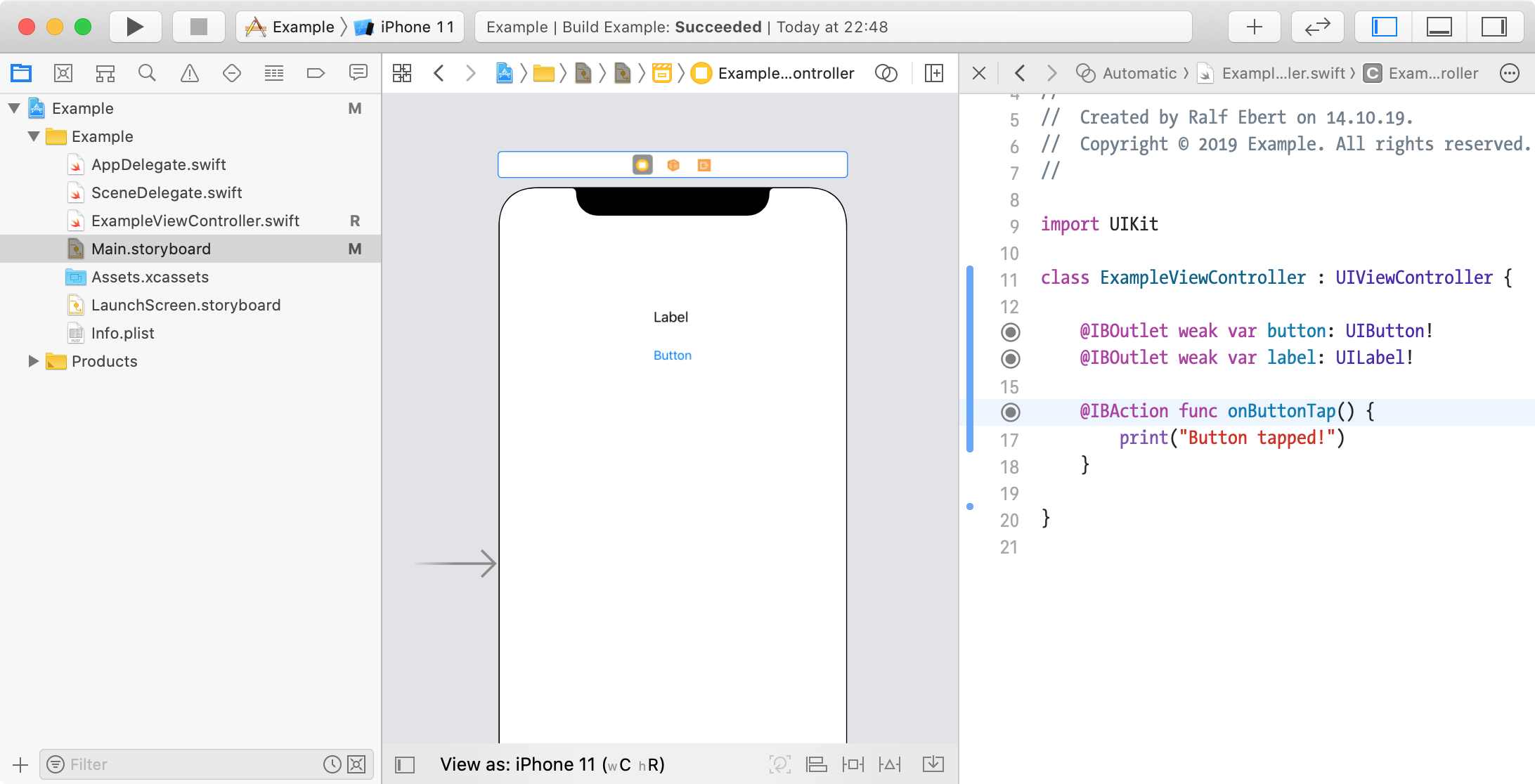The height and width of the screenshot is (784, 1535).
Task: Embed in view button
Action: [x=933, y=764]
